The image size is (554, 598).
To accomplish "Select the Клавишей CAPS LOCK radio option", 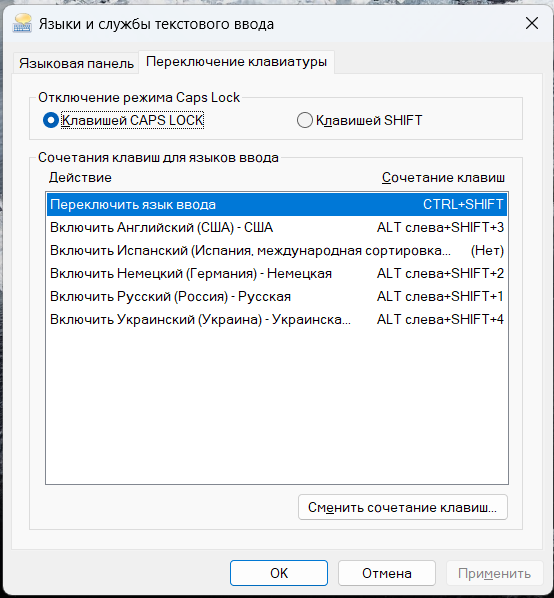I will coord(124,121).
